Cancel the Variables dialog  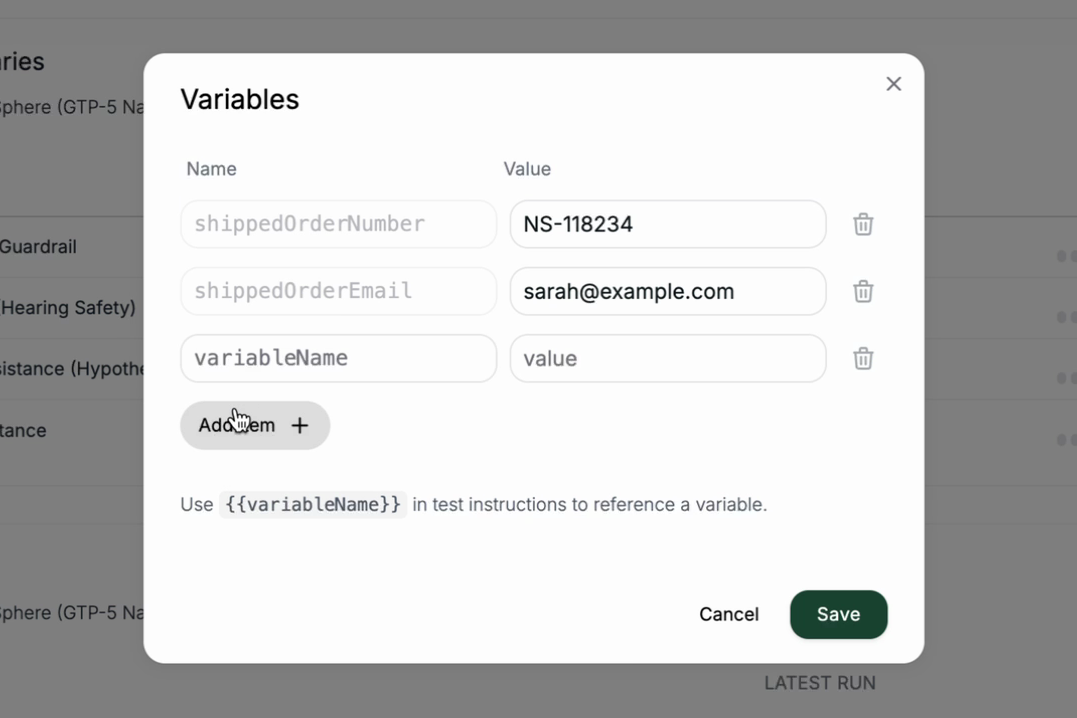729,614
